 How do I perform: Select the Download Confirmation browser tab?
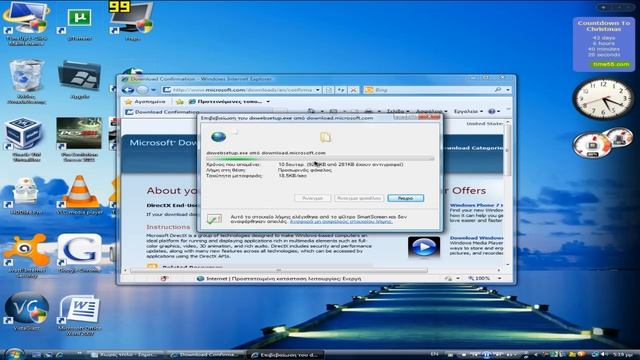tap(161, 112)
